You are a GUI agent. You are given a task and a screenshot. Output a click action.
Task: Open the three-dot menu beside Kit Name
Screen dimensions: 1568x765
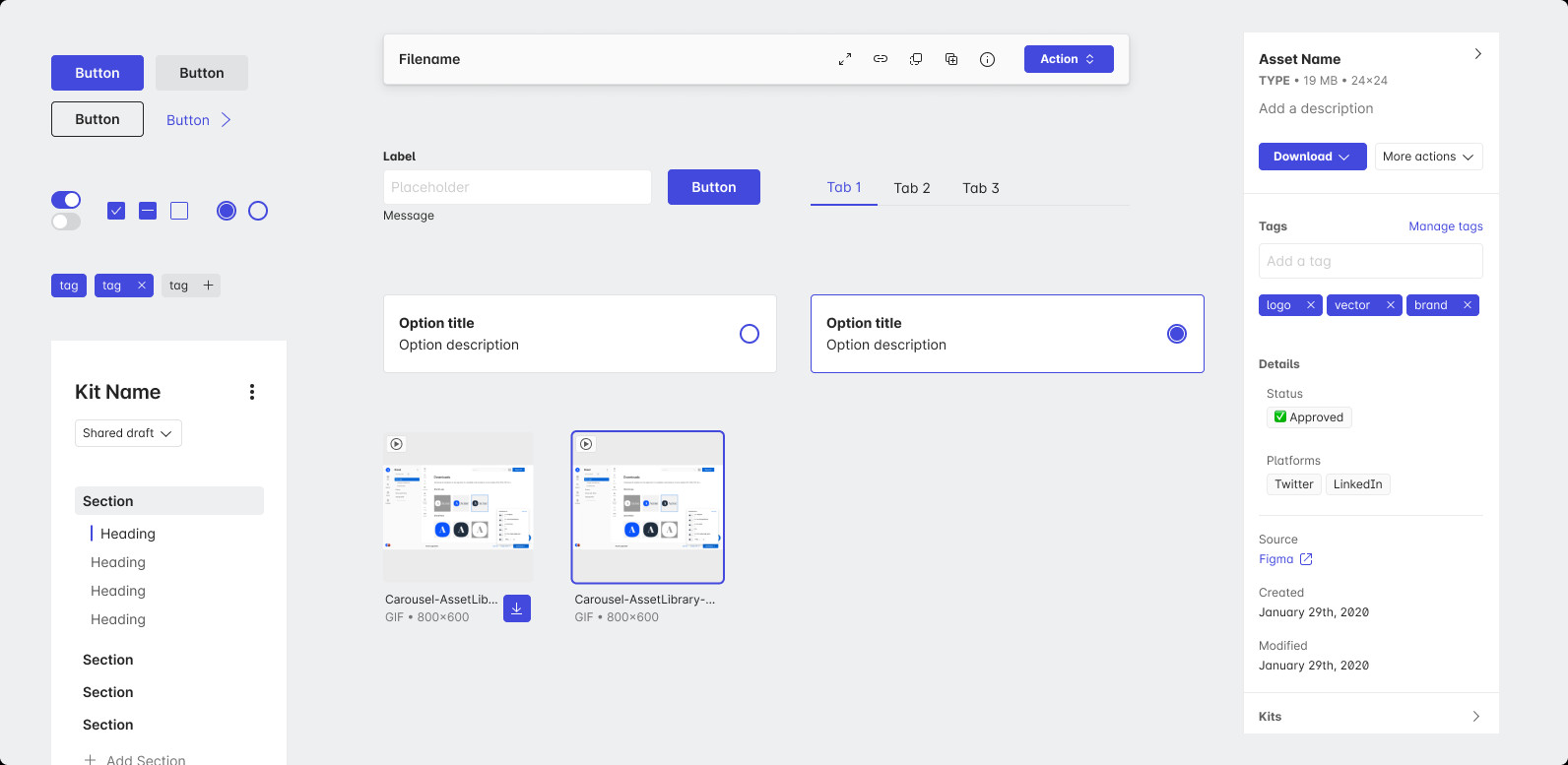point(252,392)
